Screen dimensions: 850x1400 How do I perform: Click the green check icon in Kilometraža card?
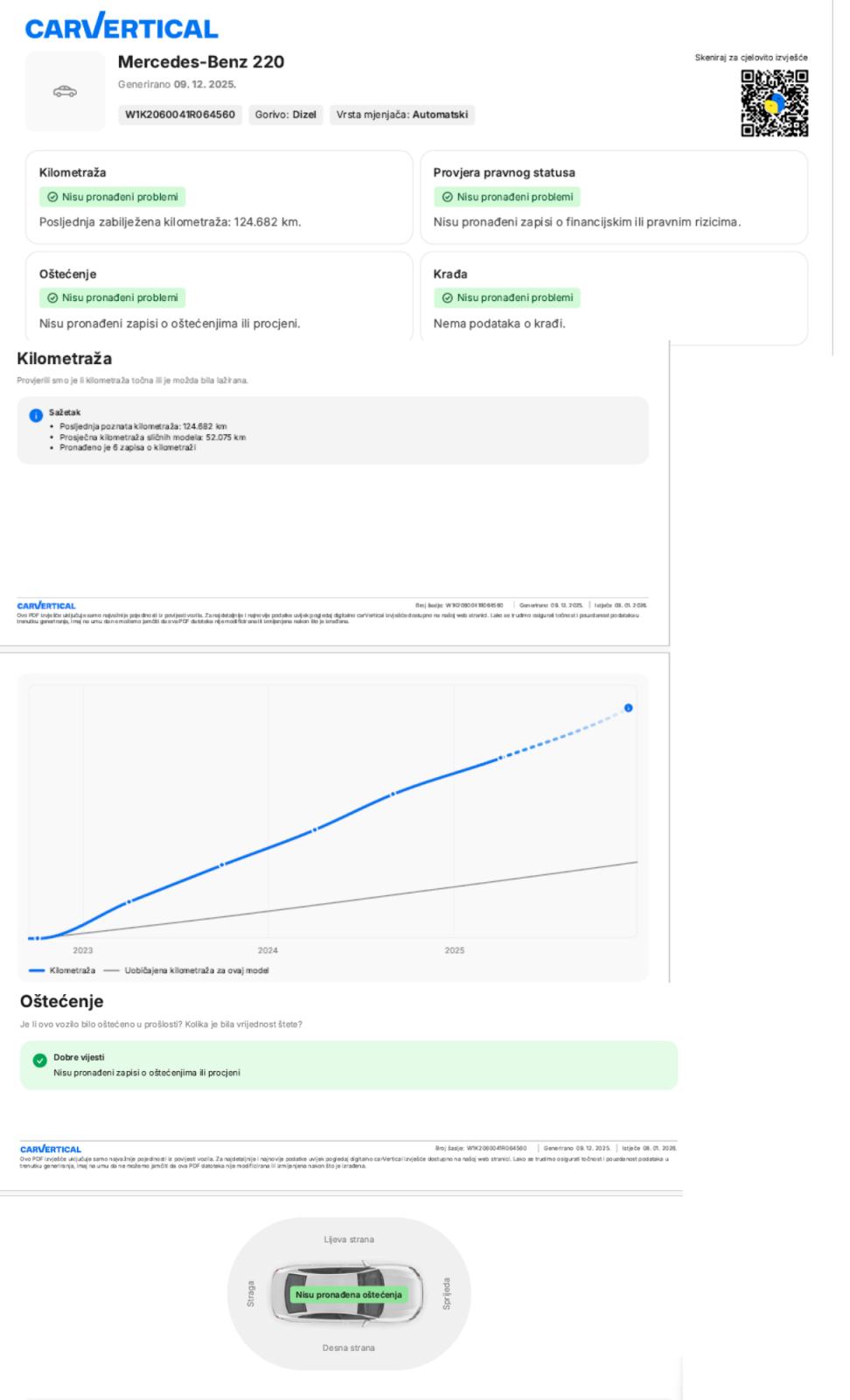click(x=52, y=197)
